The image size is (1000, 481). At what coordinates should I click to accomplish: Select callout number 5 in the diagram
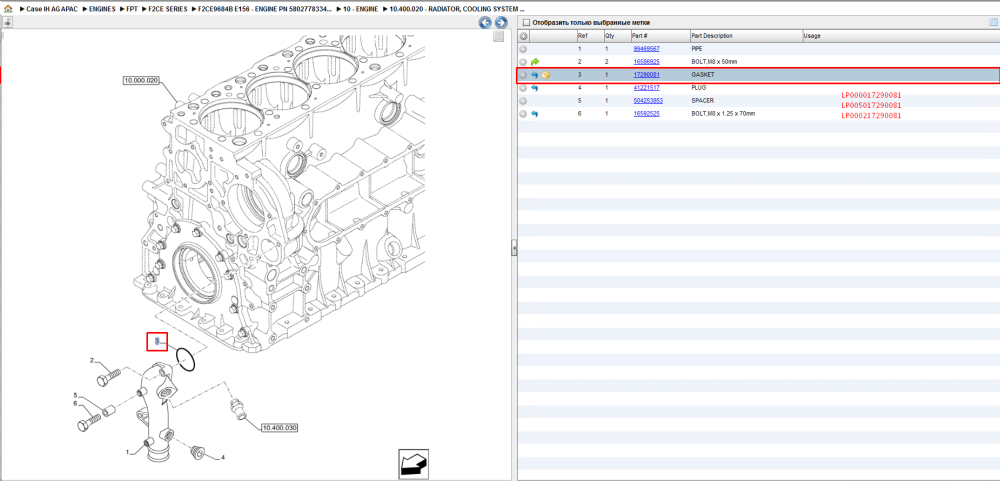75,395
